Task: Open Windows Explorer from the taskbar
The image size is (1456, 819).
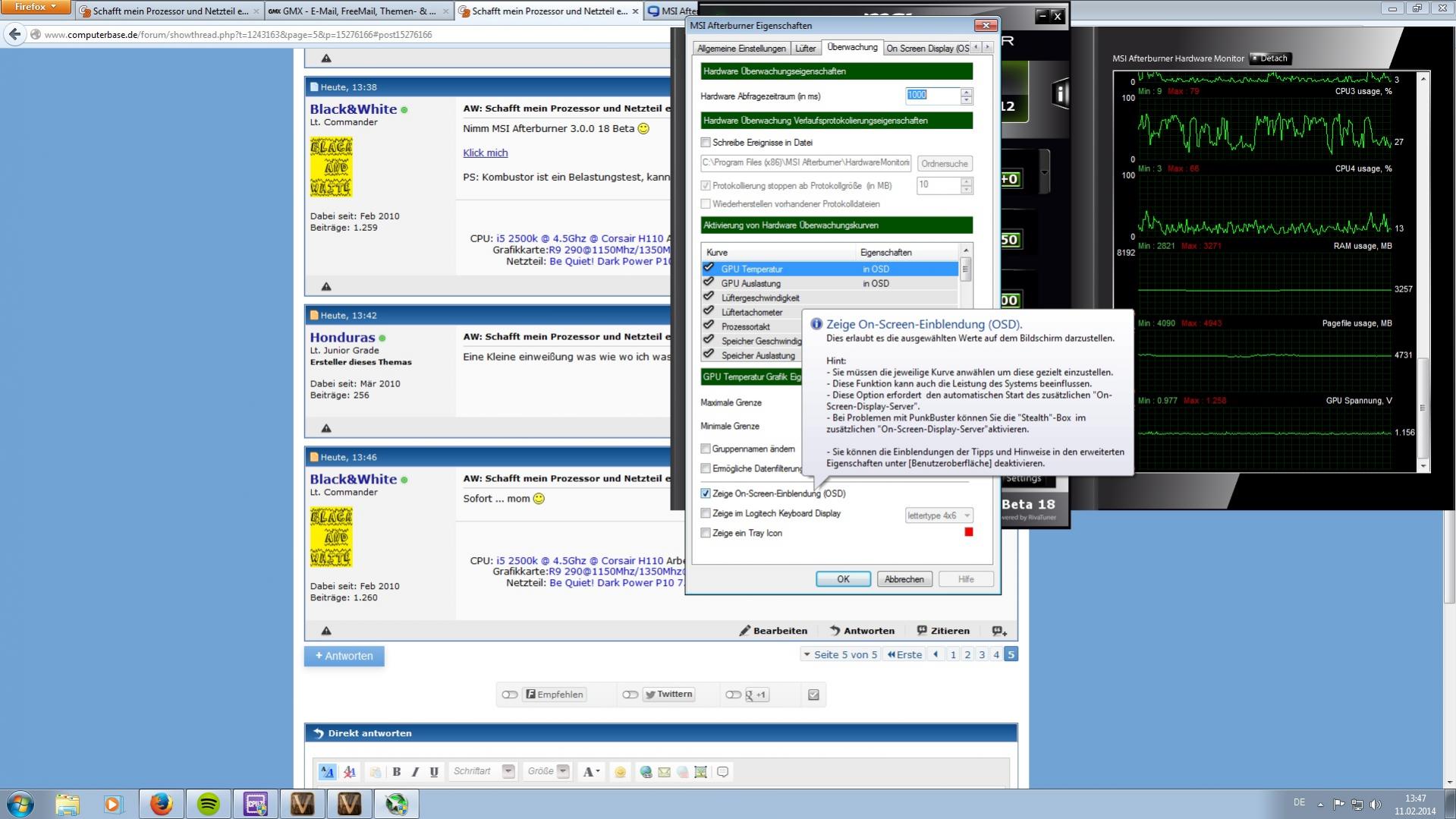Action: tap(67, 804)
